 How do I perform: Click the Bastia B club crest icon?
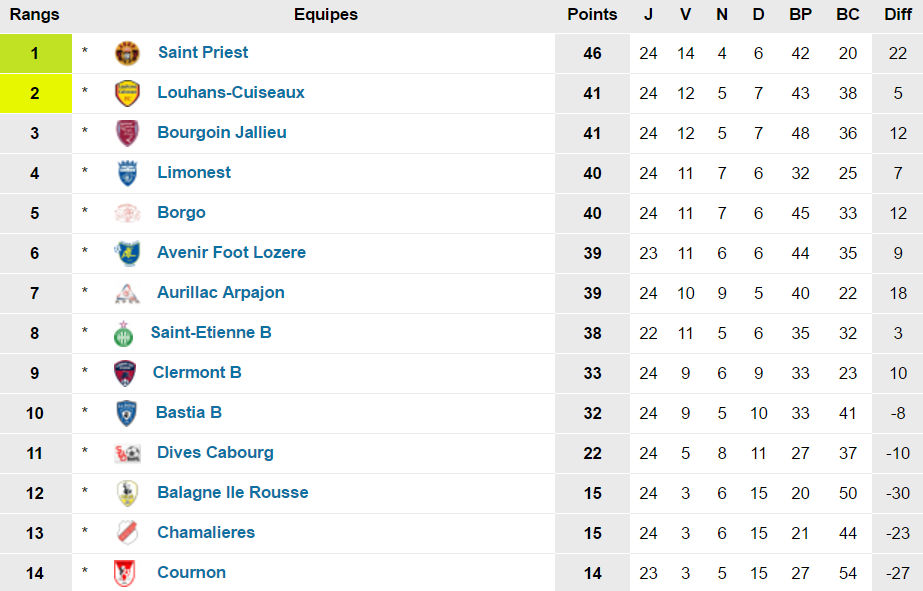tap(126, 413)
